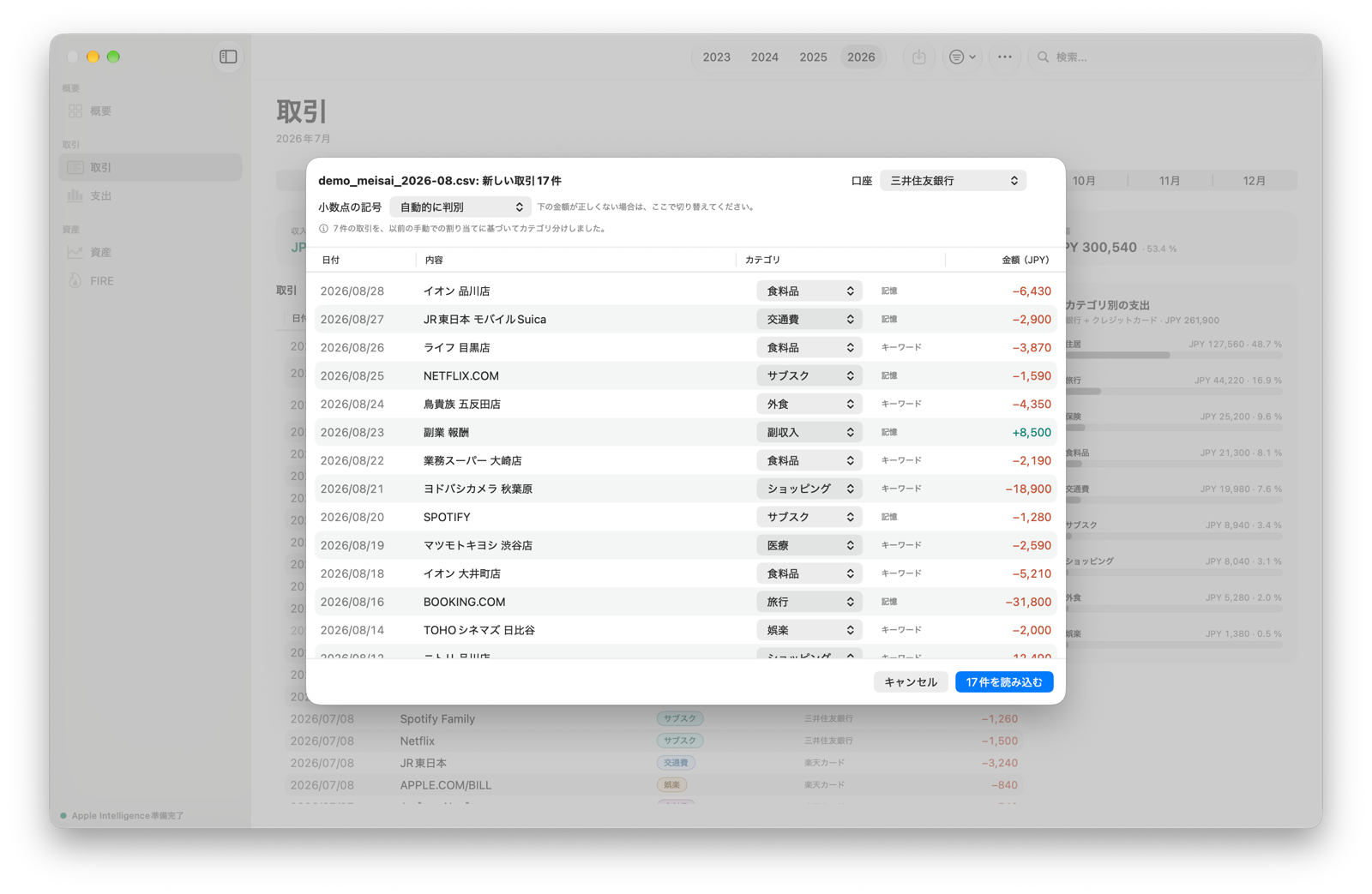This screenshot has width=1372, height=894.
Task: Open the filter options toolbar icon
Action: [962, 57]
